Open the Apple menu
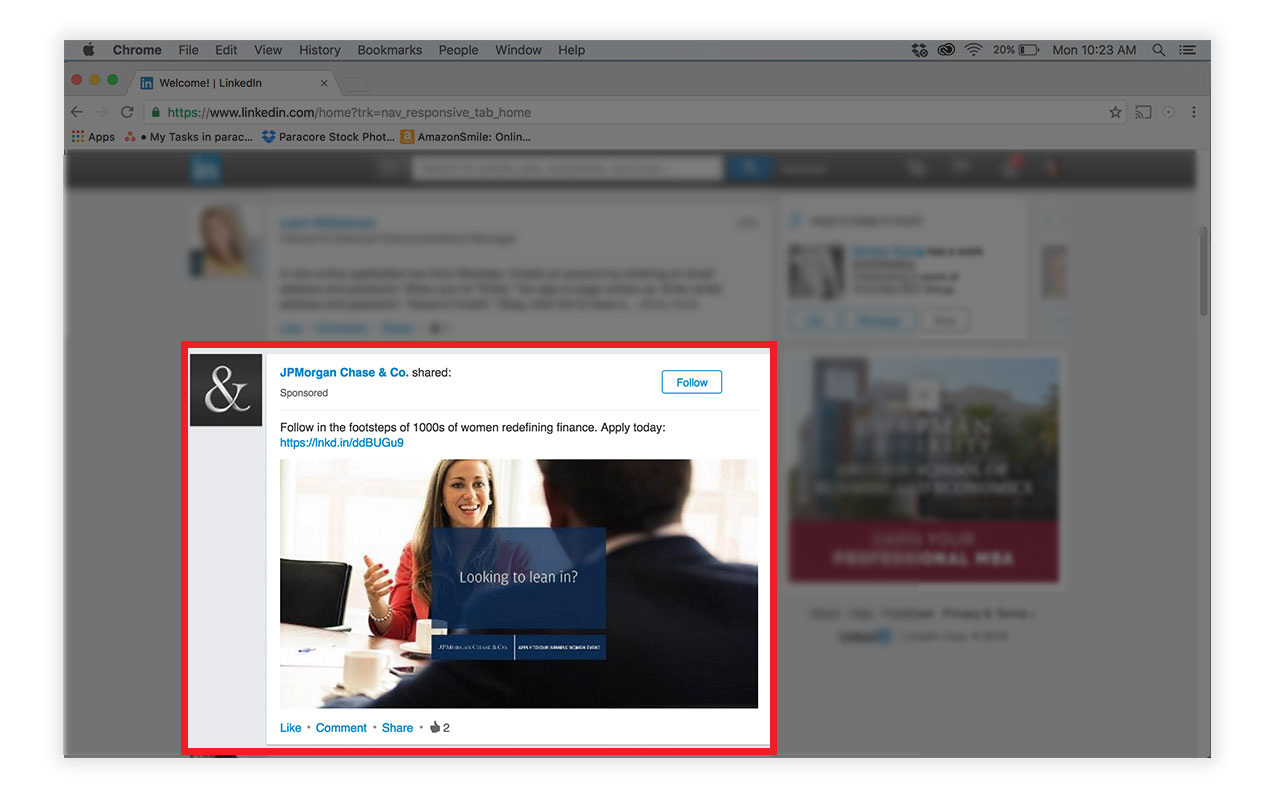Screen dimensions: 1275x798 88,50
